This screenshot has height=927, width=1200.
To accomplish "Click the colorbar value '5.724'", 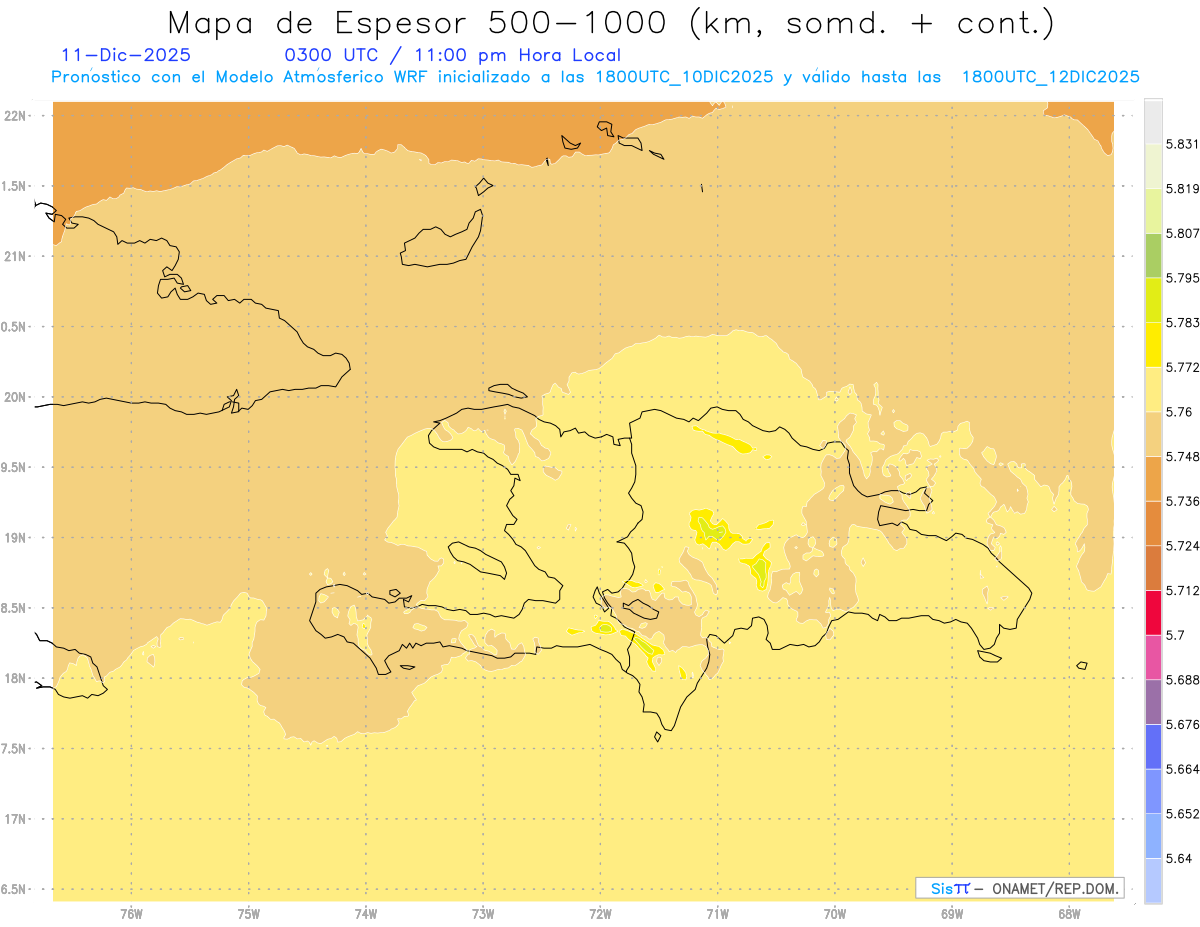I will [1182, 545].
